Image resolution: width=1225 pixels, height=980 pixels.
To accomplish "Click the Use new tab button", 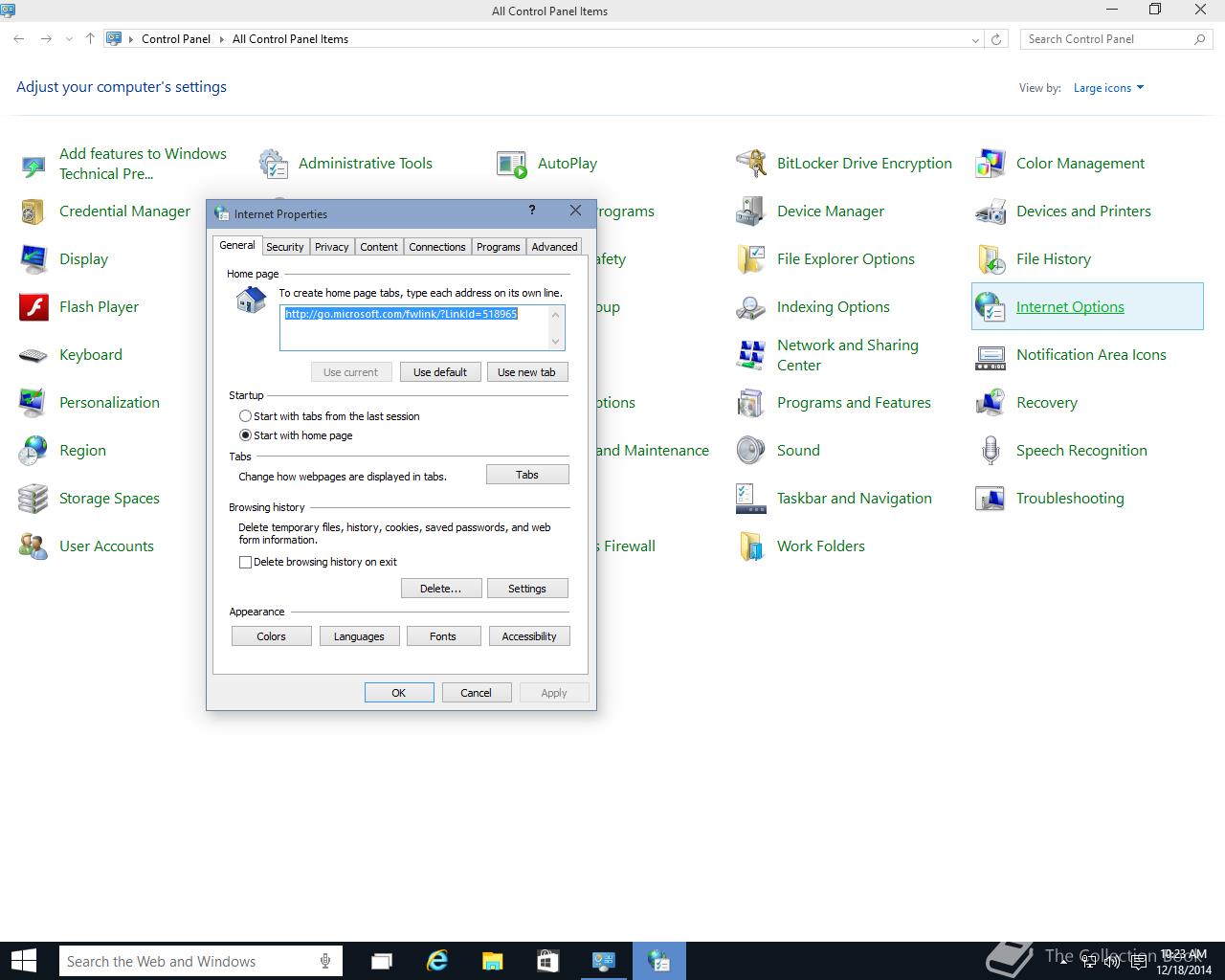I will click(526, 372).
